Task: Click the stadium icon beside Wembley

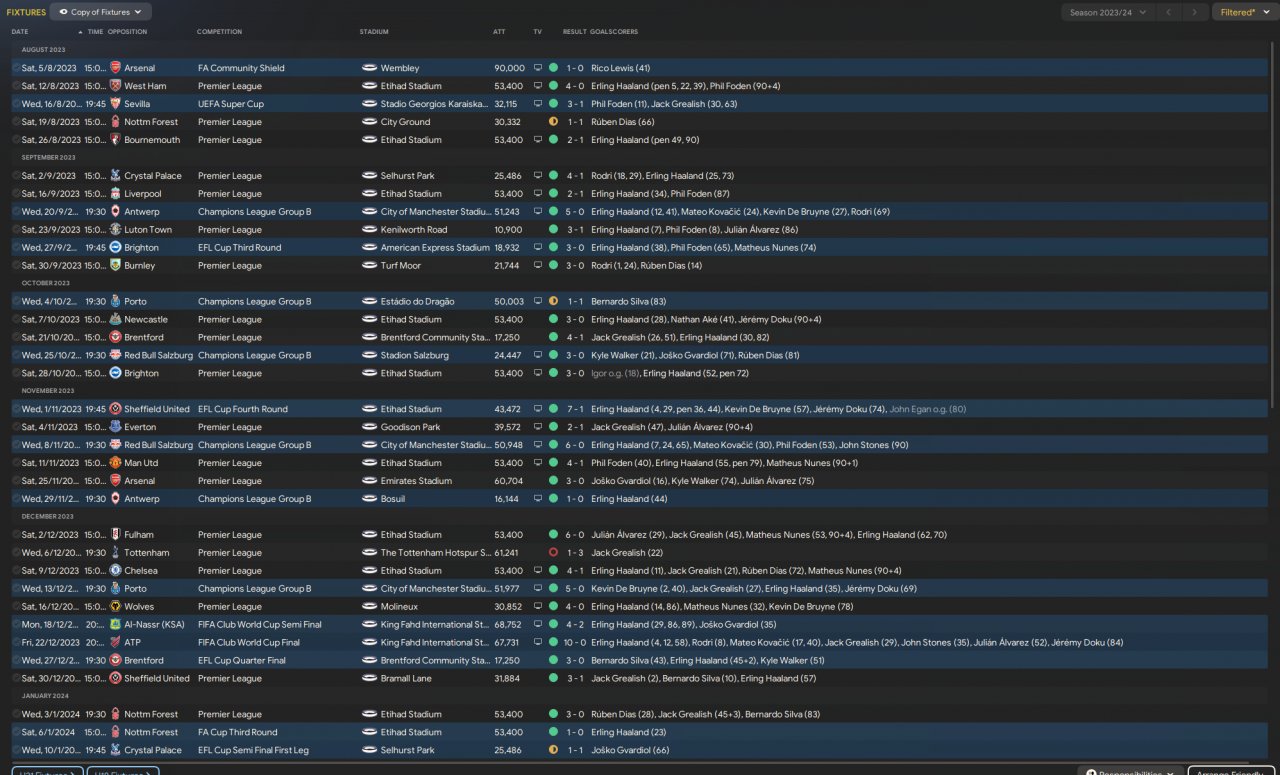Action: click(x=368, y=68)
